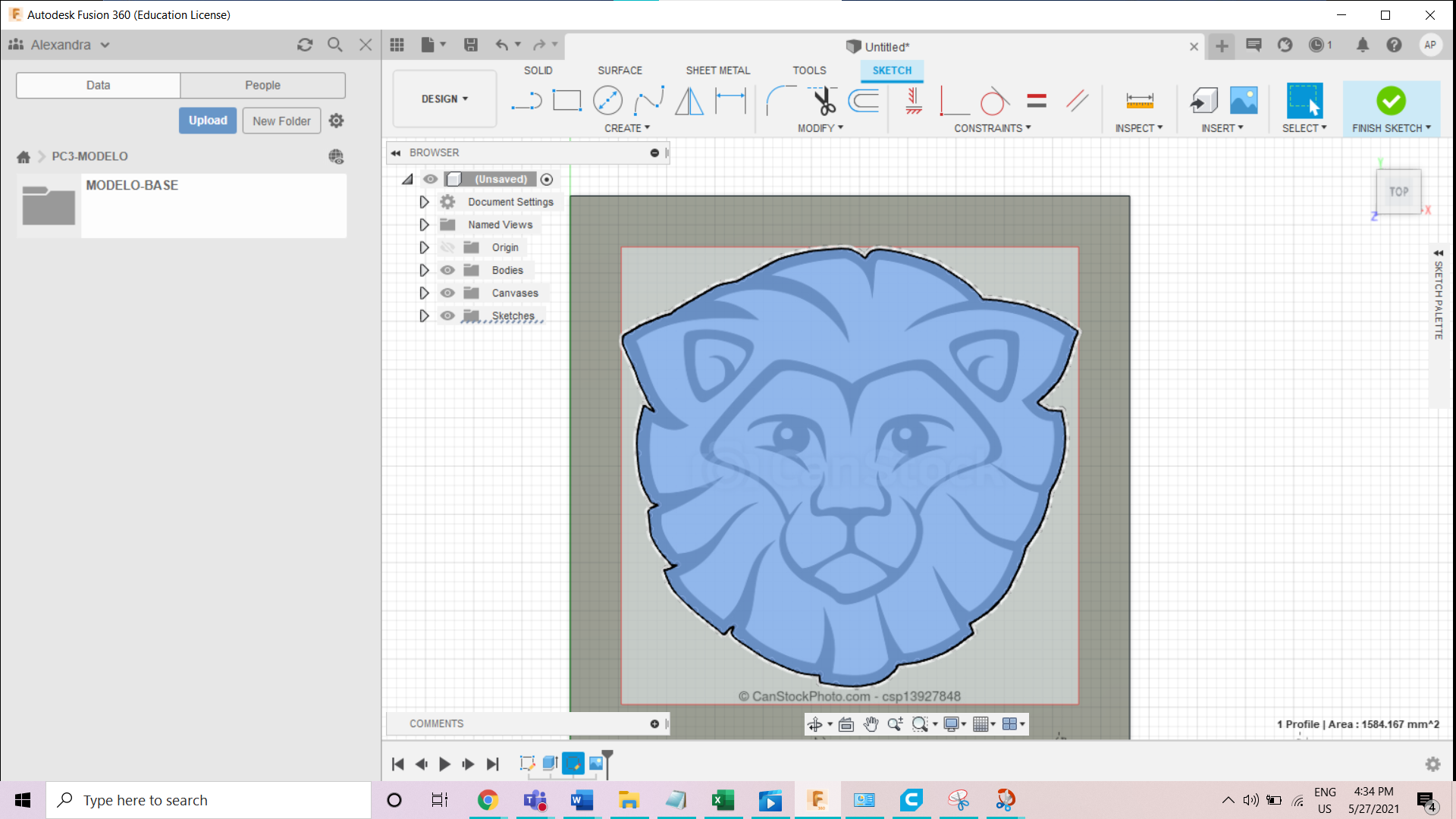Open the SHEET METAL tab

pos(717,71)
